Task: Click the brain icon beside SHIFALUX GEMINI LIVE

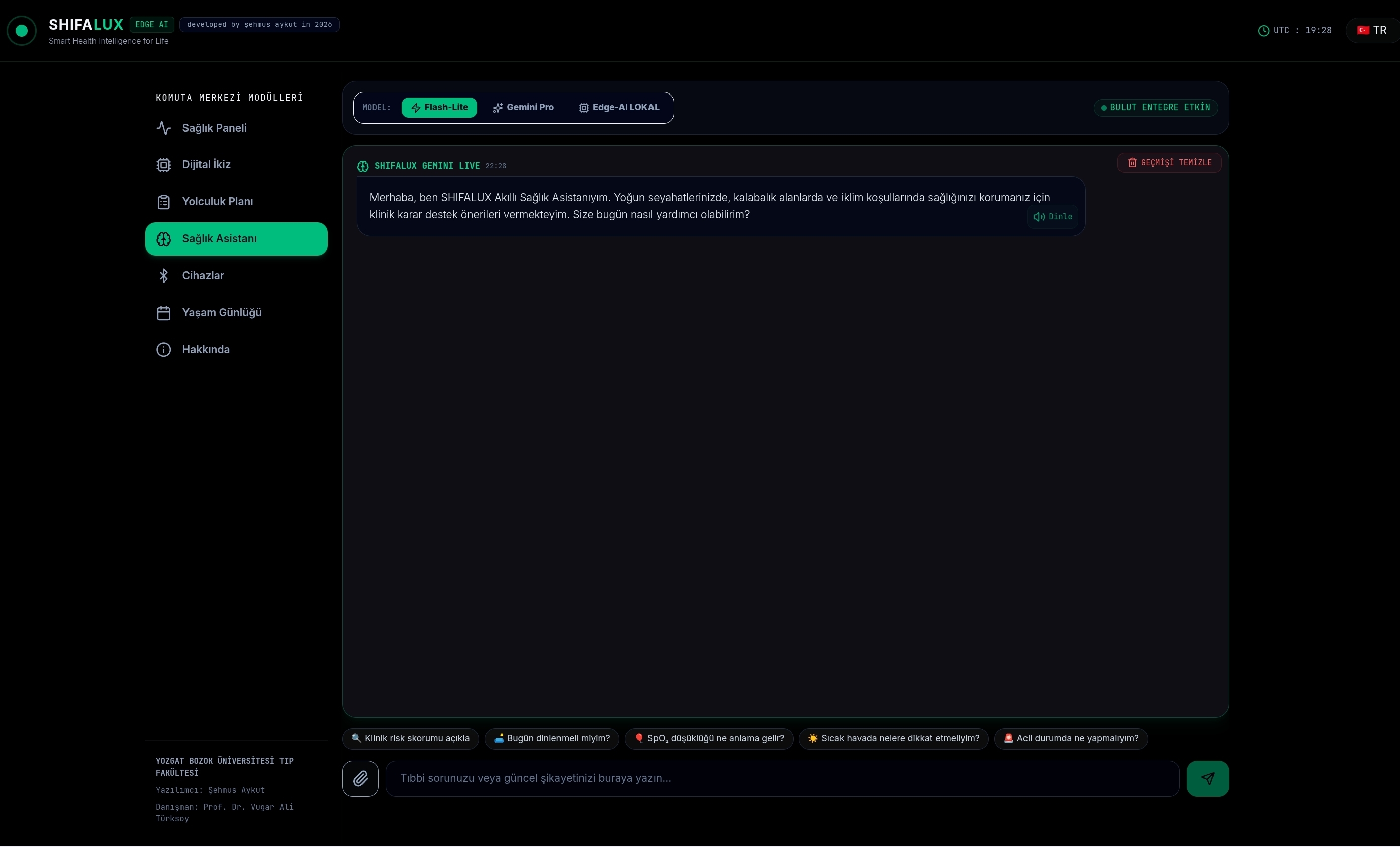Action: click(363, 166)
